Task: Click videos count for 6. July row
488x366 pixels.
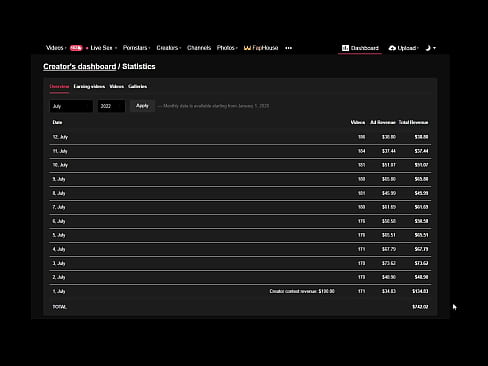Action: point(362,221)
